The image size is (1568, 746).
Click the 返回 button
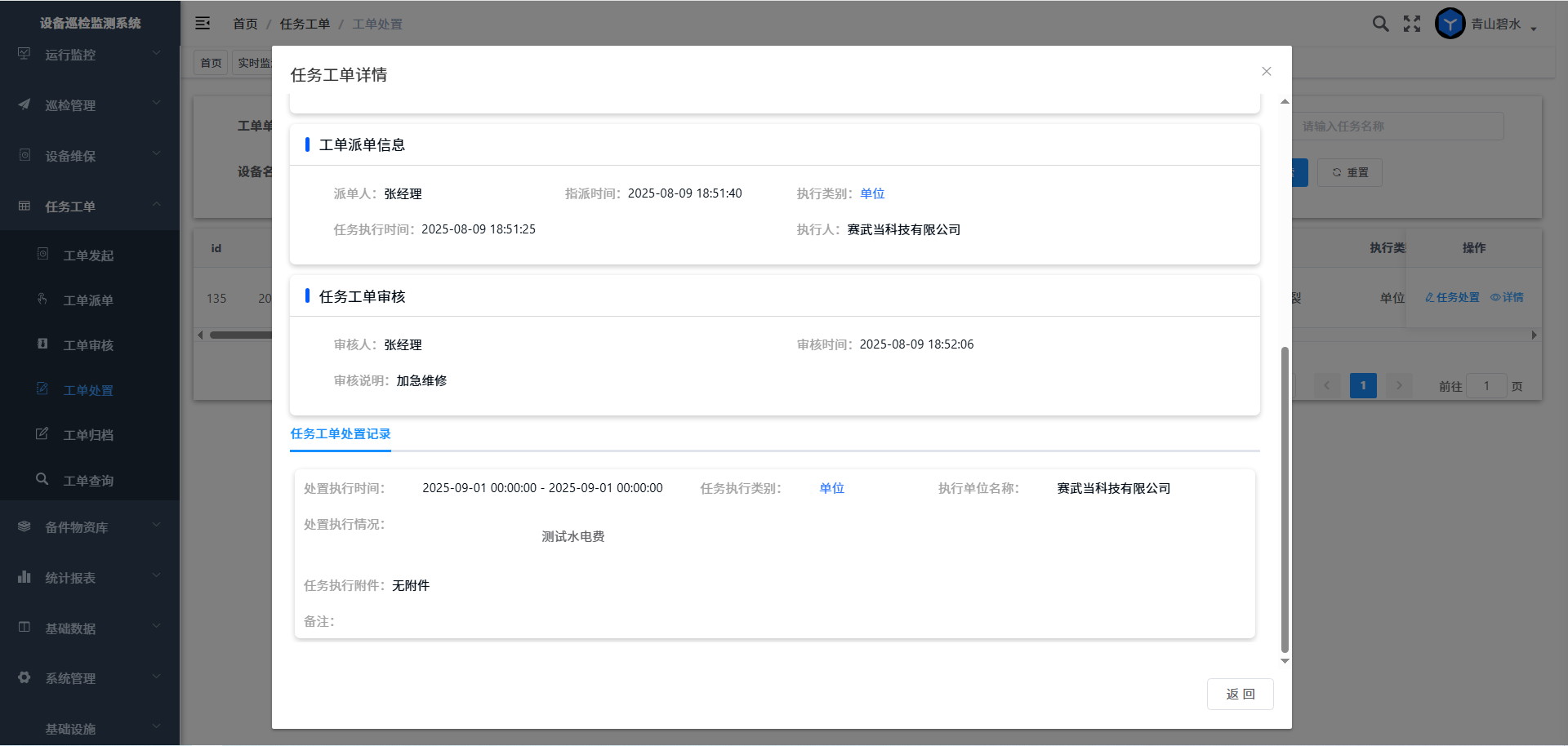(1240, 694)
